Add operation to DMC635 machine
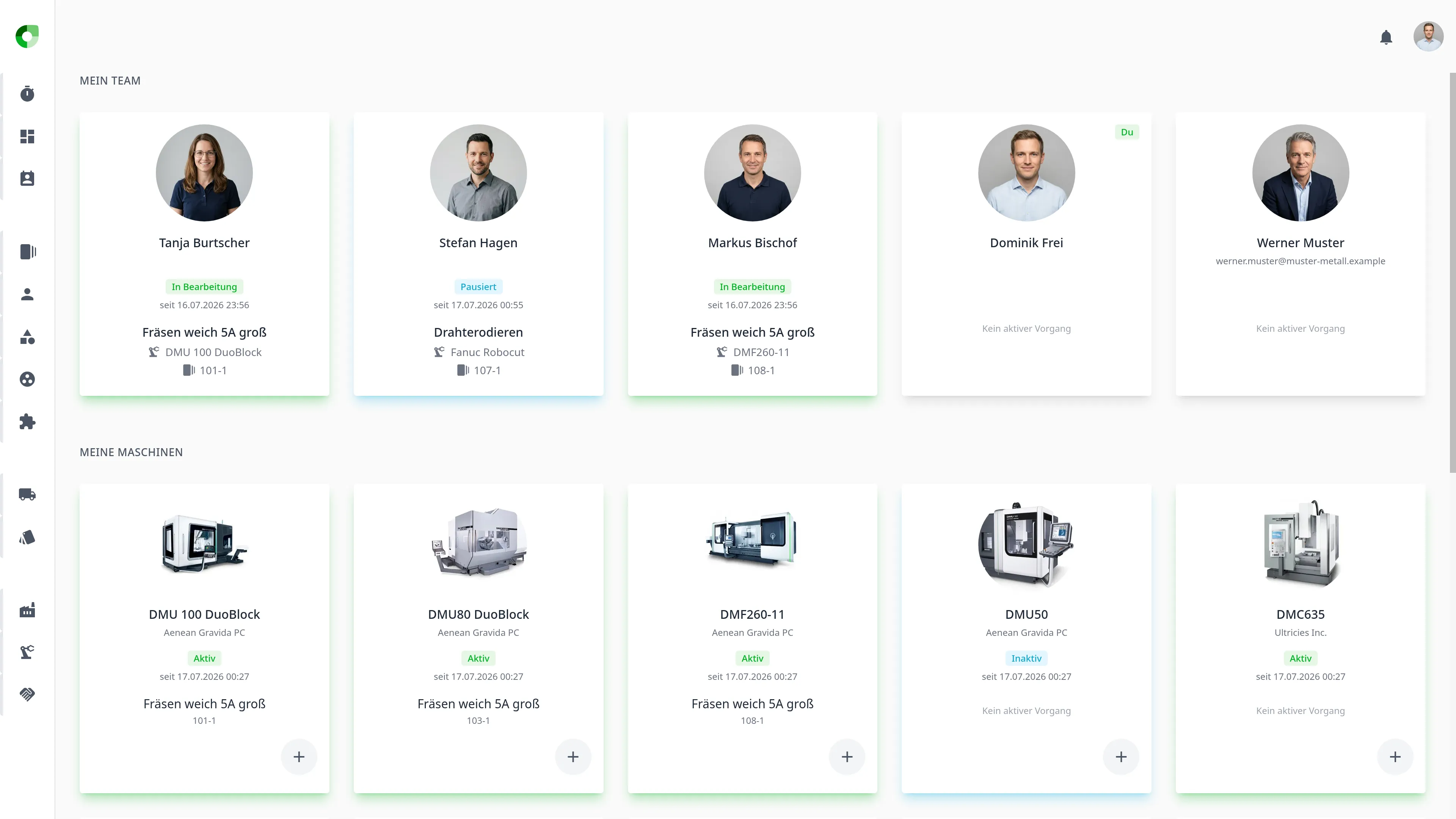The height and width of the screenshot is (819, 1456). click(1395, 757)
